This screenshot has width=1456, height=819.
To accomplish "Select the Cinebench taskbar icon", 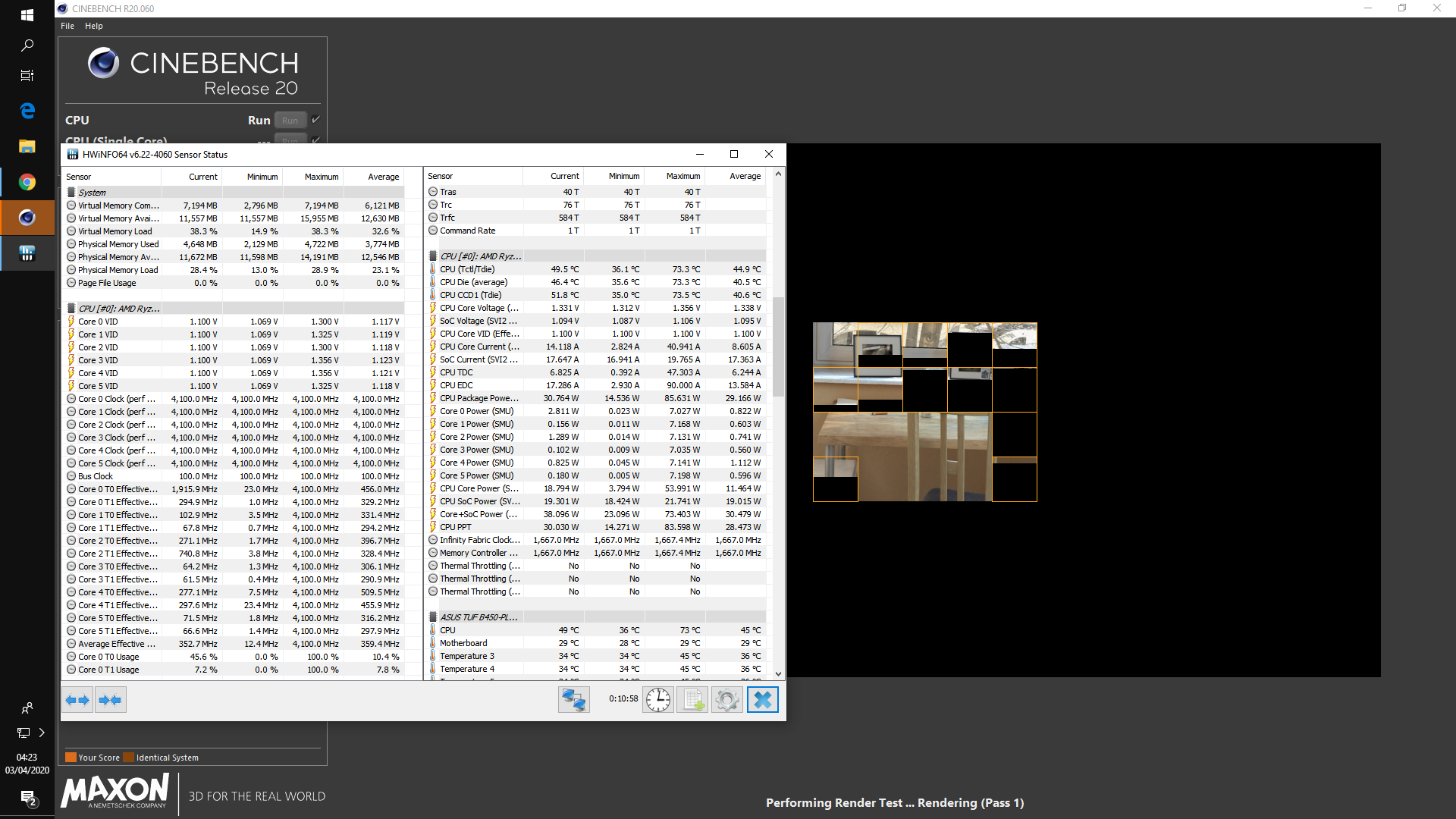I will [27, 218].
